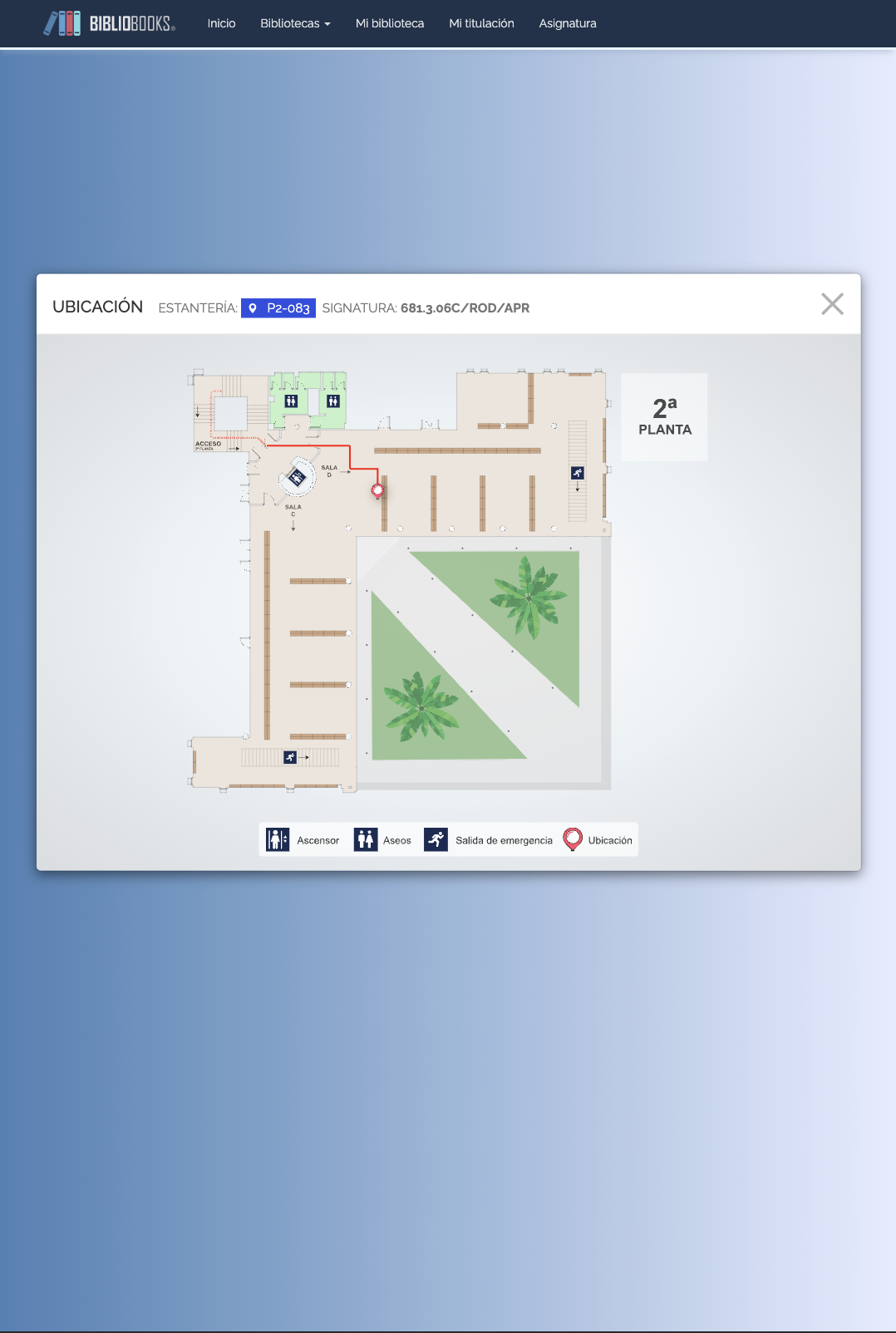
Task: Click the Ascensor icon in the legend
Action: 278,839
